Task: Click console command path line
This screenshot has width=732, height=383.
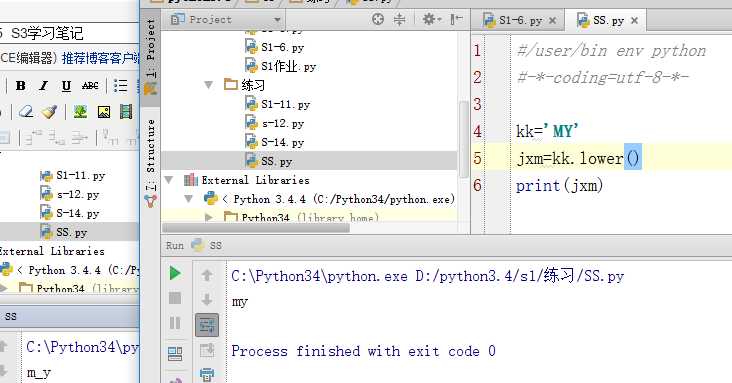Action: point(428,276)
